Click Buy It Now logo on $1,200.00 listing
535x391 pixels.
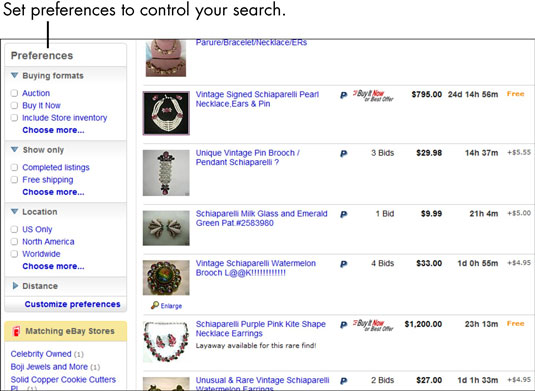(x=373, y=325)
